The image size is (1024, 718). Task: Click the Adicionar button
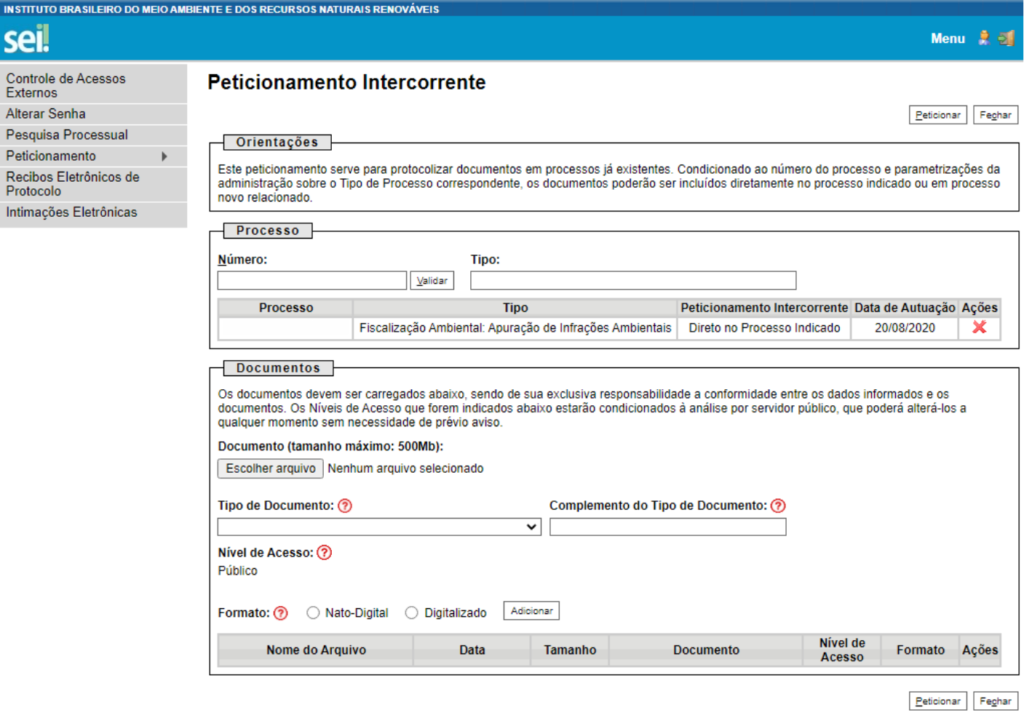pyautogui.click(x=531, y=611)
